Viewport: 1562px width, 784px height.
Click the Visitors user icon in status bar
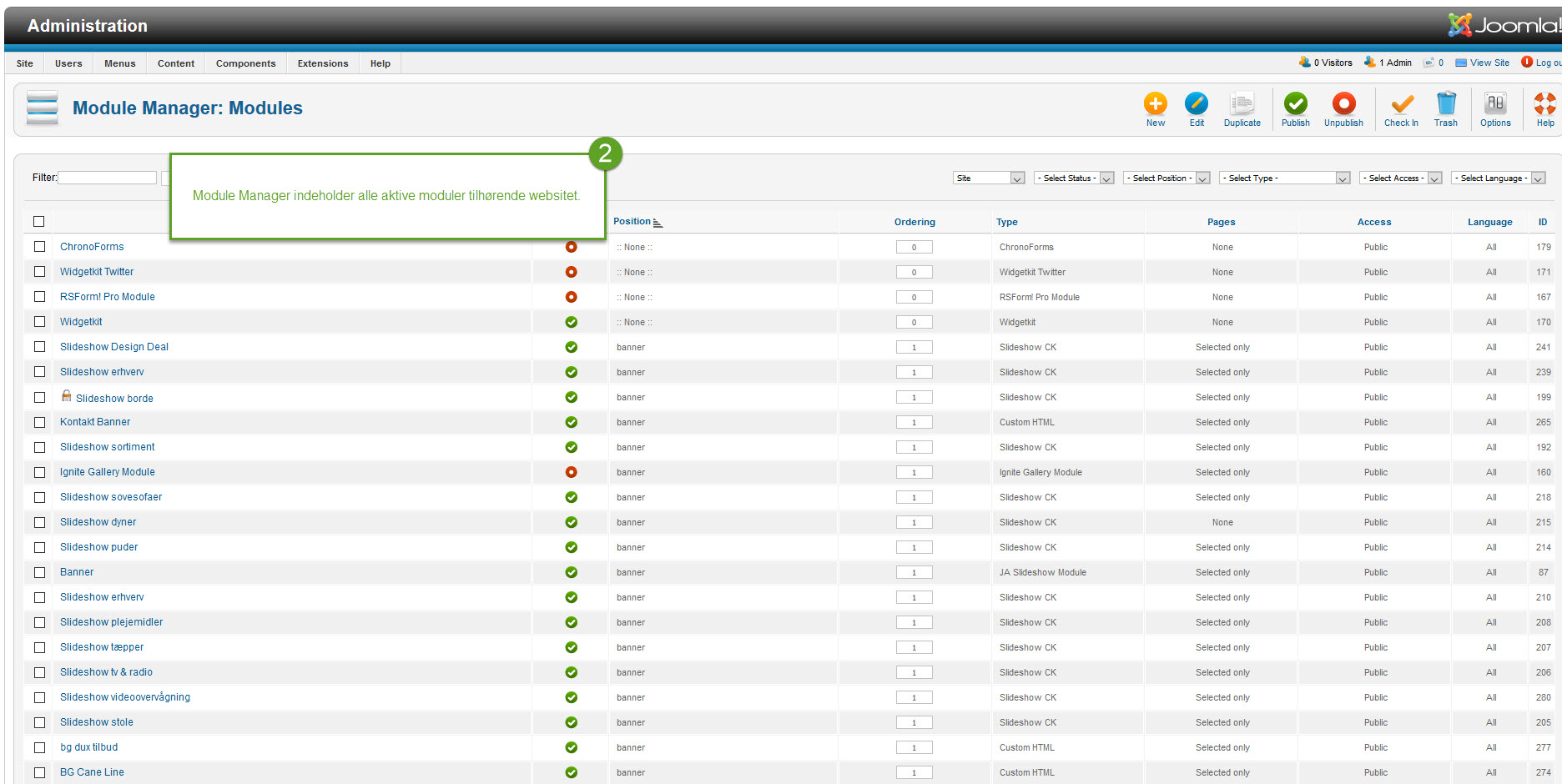1304,63
